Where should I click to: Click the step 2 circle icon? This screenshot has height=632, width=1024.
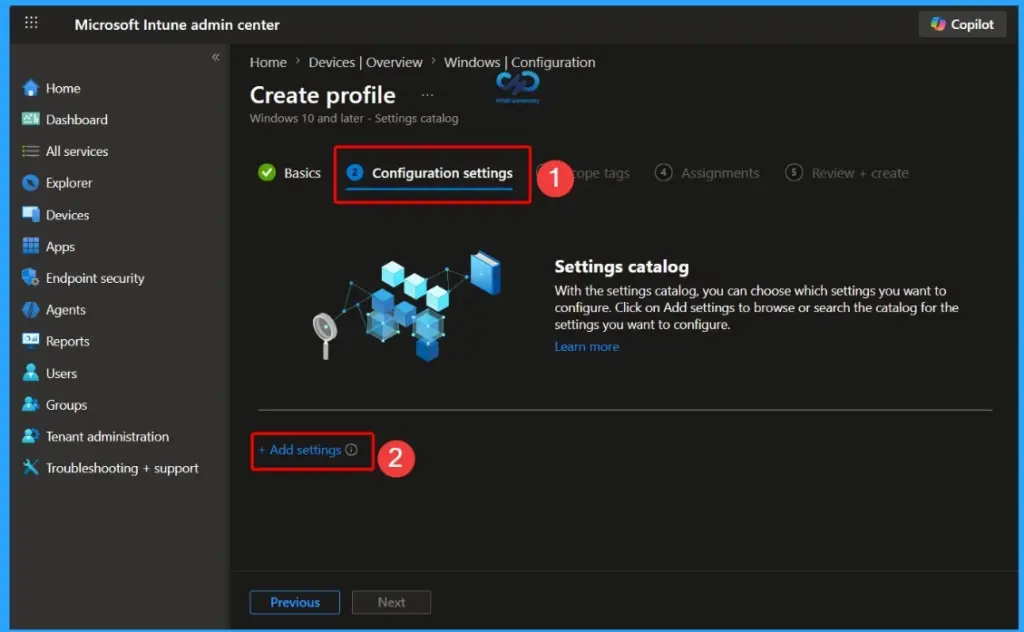pyautogui.click(x=354, y=172)
